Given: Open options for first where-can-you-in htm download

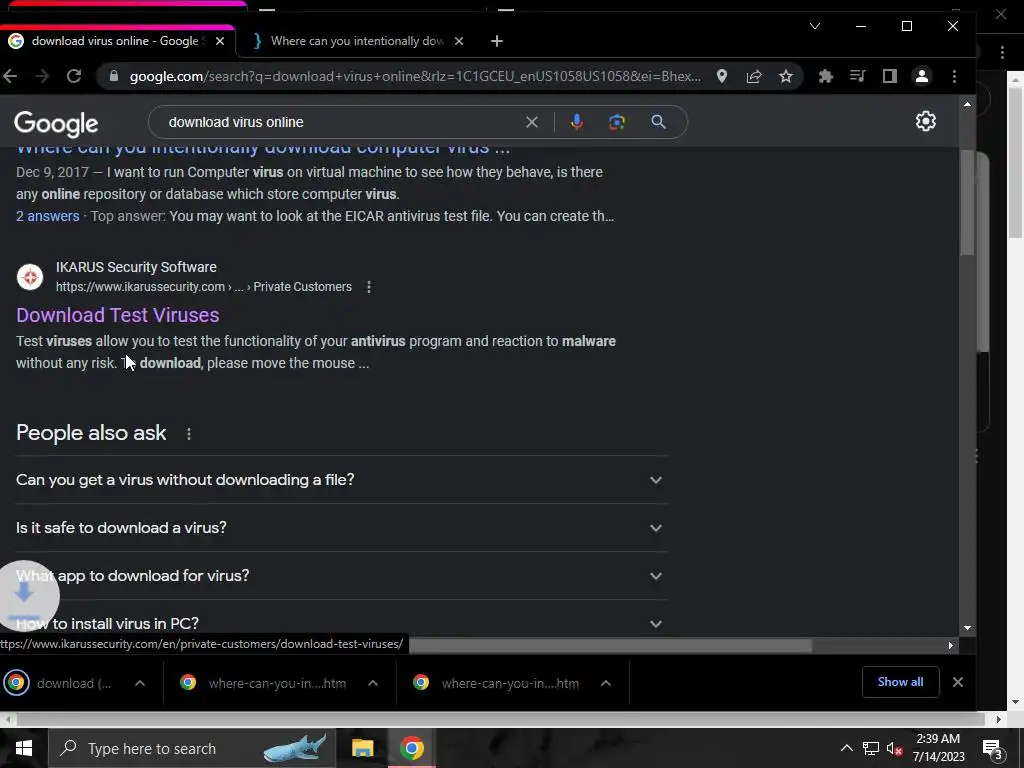Looking at the screenshot, I should pyautogui.click(x=373, y=683).
